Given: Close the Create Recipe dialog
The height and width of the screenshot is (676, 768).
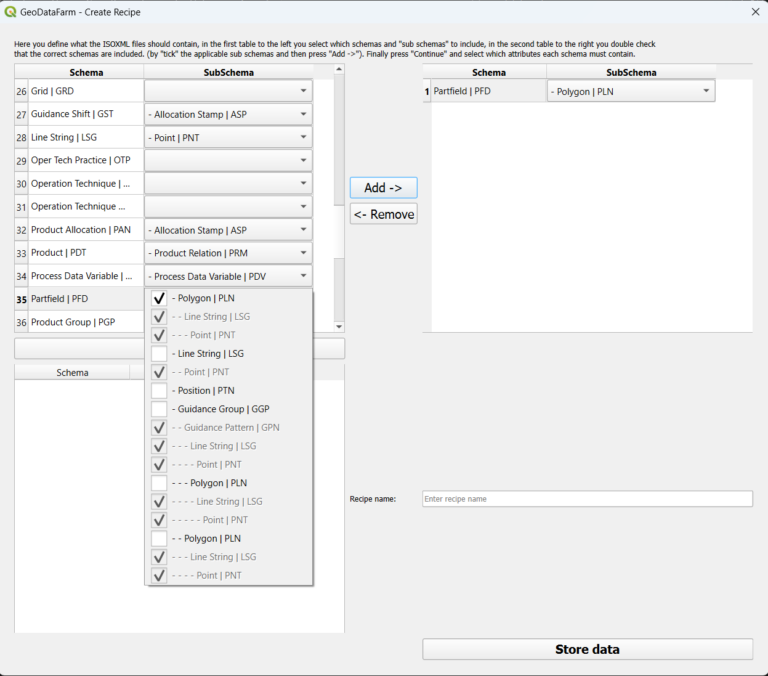Looking at the screenshot, I should (755, 12).
